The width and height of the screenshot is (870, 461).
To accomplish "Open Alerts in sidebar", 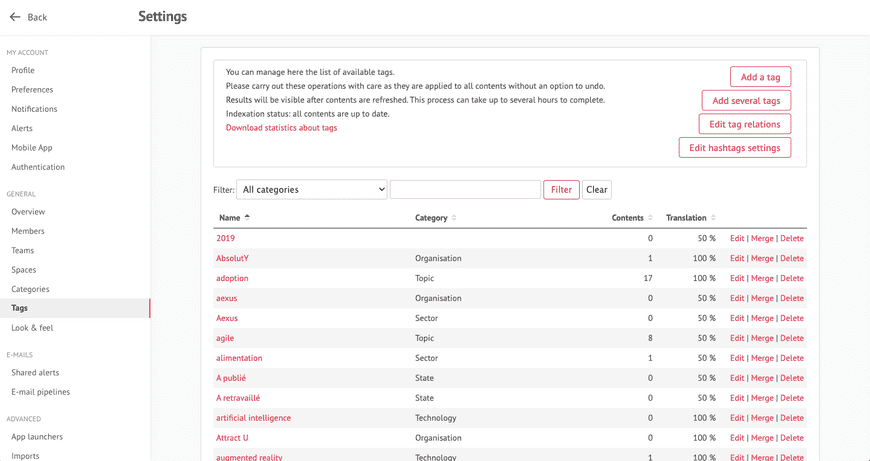I will (x=22, y=128).
